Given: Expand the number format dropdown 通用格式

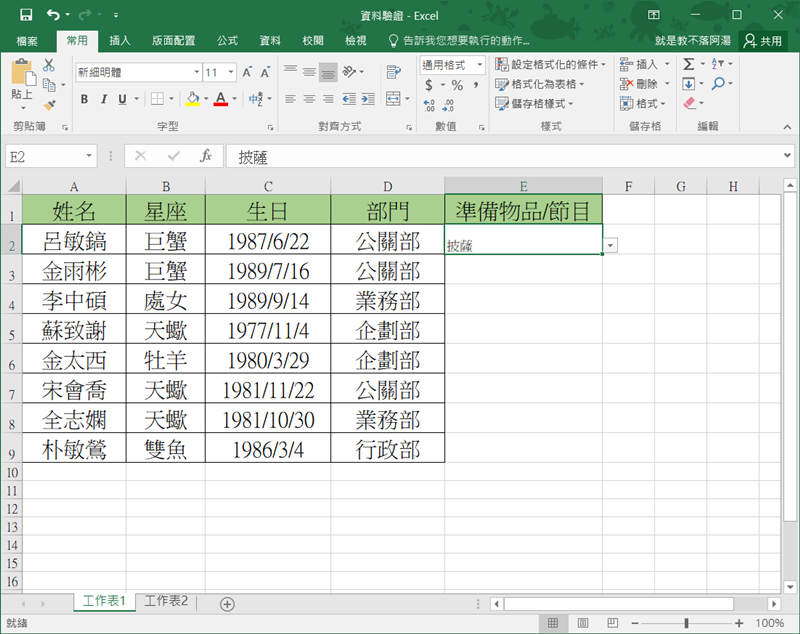Looking at the screenshot, I should point(452,65).
